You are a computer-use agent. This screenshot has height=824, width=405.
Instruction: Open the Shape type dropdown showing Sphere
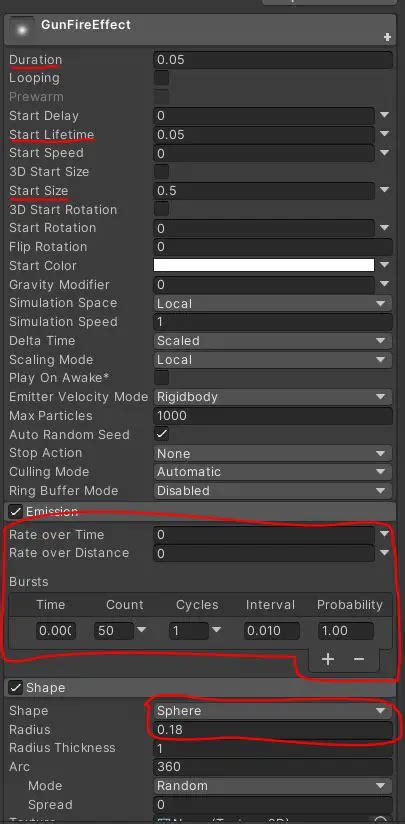[273, 710]
